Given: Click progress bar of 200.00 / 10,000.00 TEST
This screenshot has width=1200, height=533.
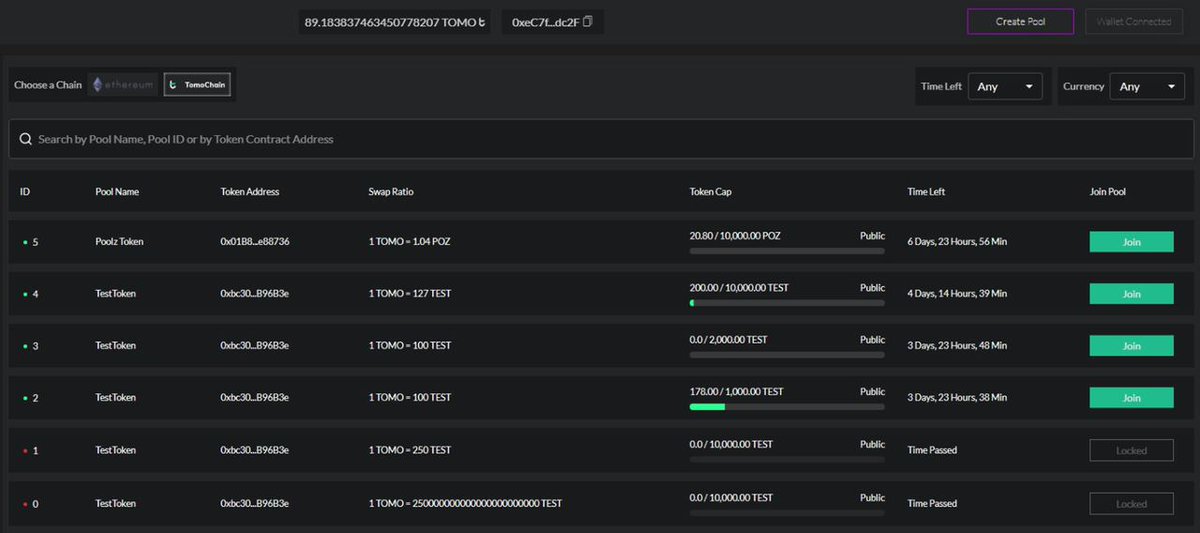Looking at the screenshot, I should click(787, 302).
